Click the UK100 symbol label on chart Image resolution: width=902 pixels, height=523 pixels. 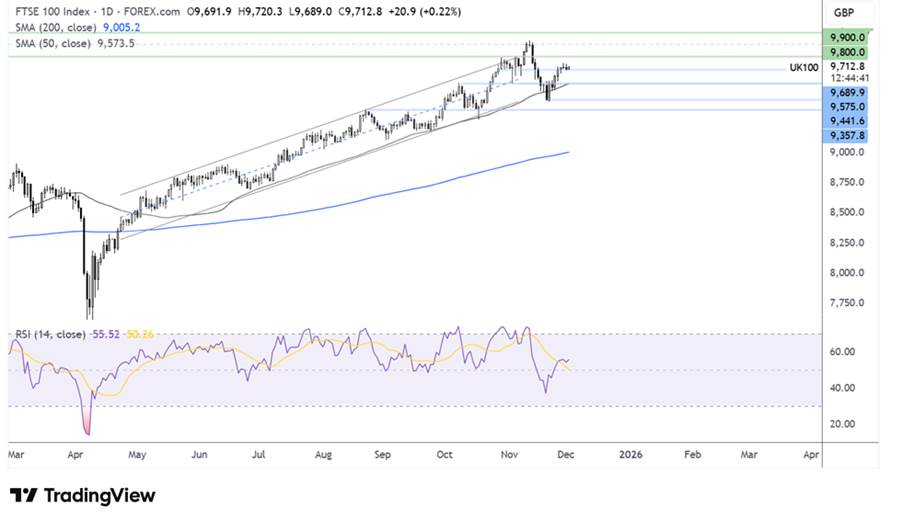[802, 67]
